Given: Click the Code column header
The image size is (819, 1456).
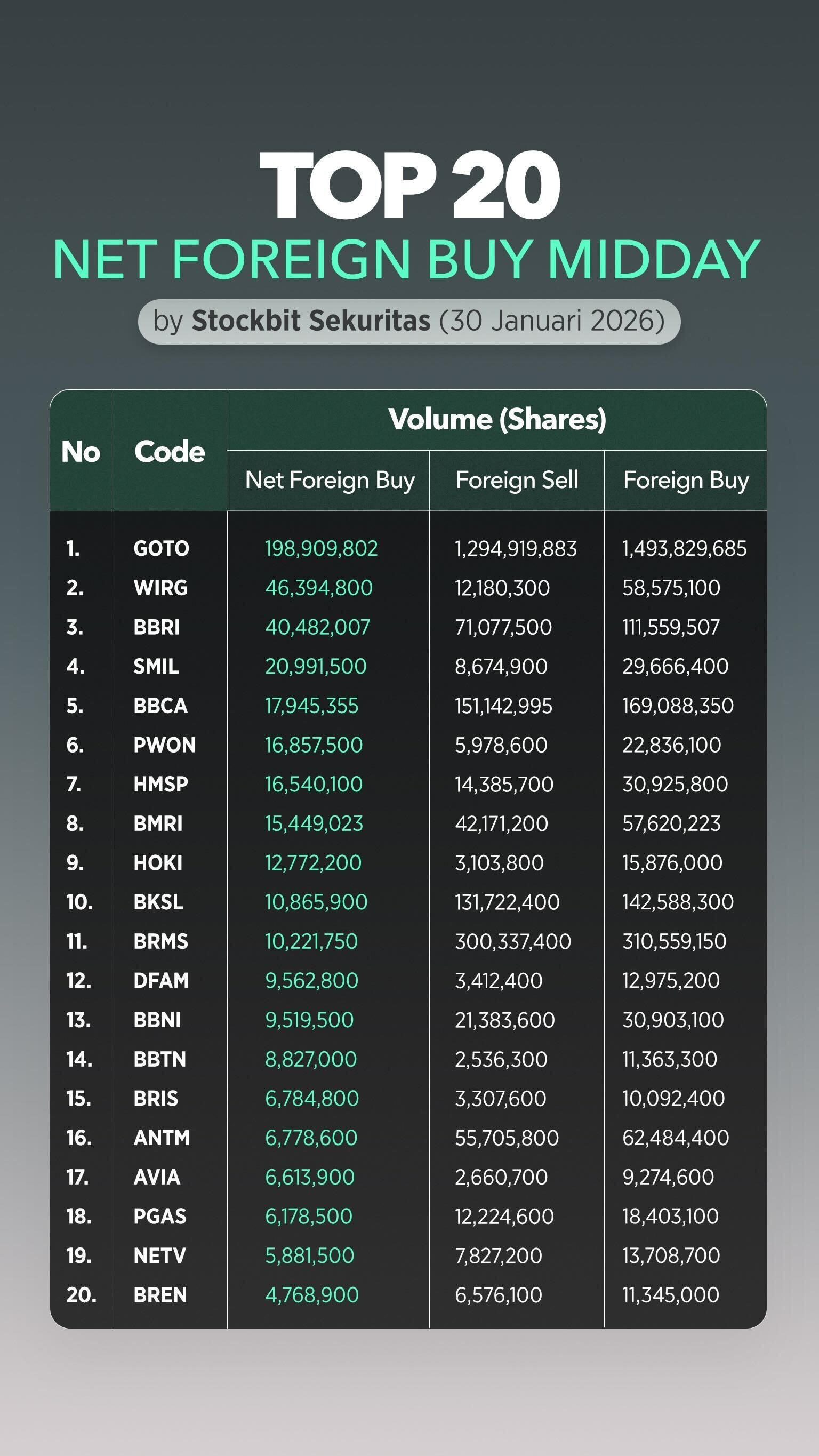Looking at the screenshot, I should tap(169, 452).
